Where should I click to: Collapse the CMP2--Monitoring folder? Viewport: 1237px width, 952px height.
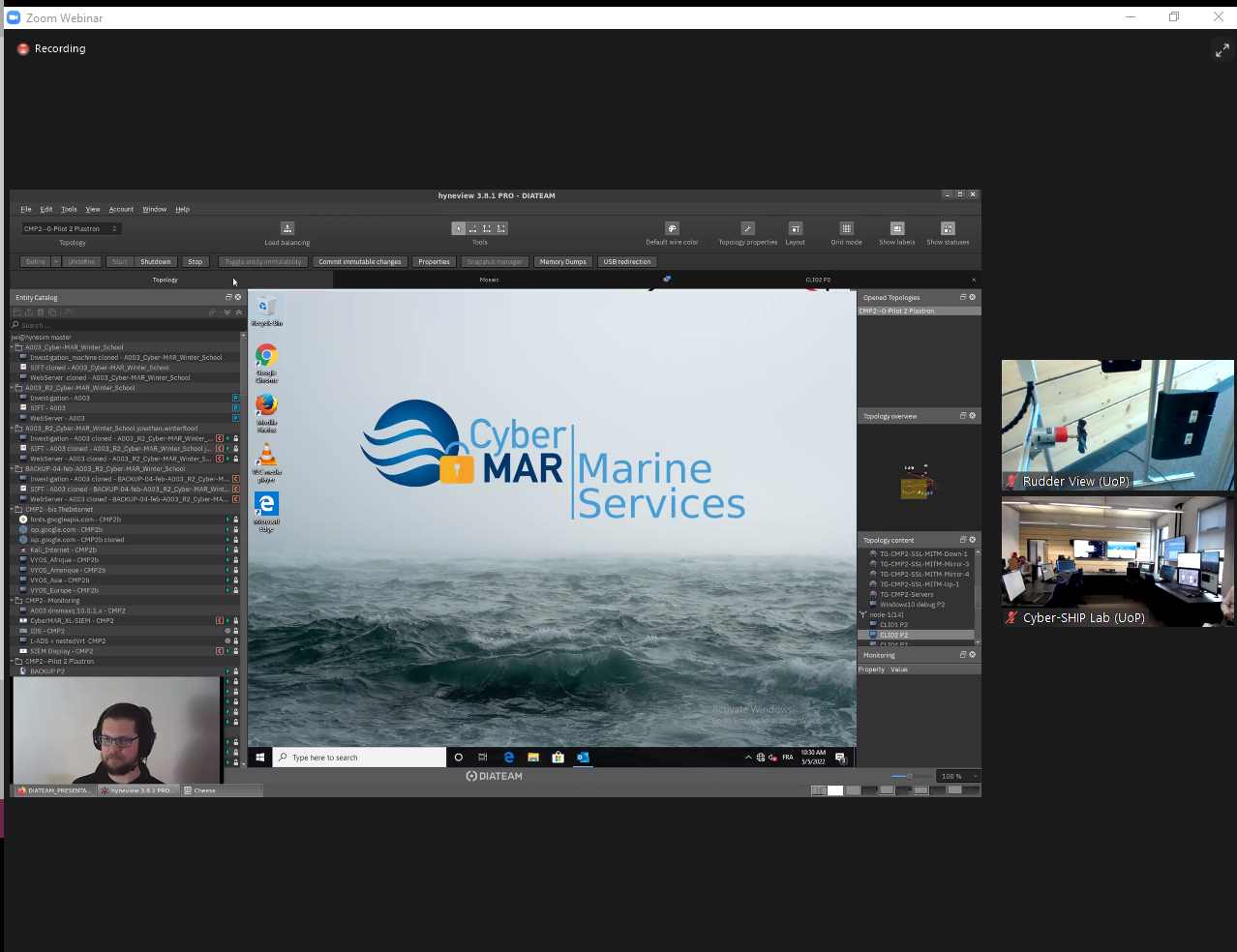pos(14,601)
